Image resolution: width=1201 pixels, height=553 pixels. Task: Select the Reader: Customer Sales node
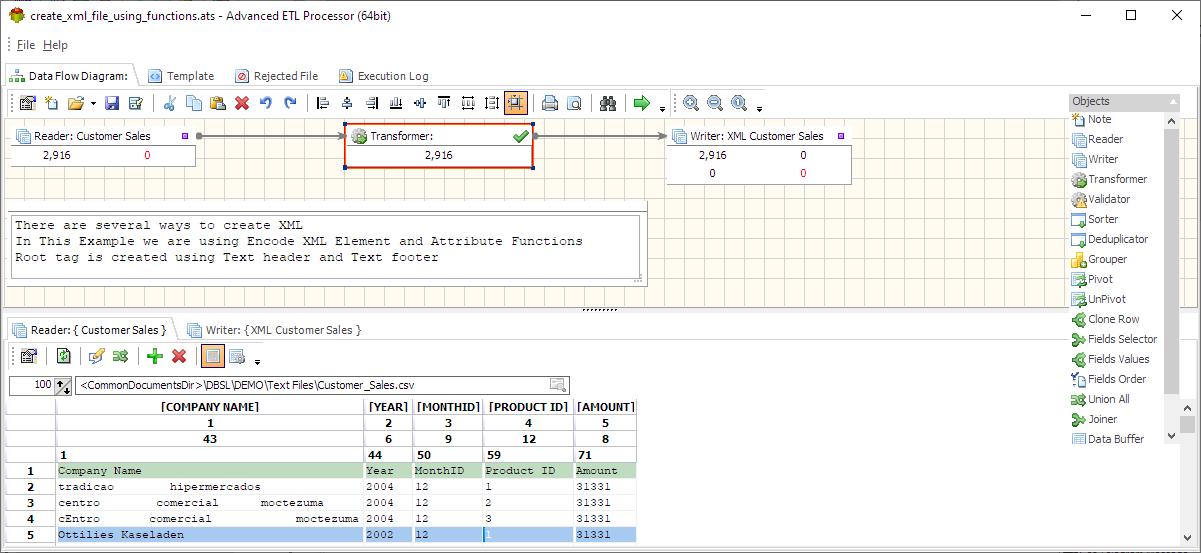pyautogui.click(x=103, y=146)
